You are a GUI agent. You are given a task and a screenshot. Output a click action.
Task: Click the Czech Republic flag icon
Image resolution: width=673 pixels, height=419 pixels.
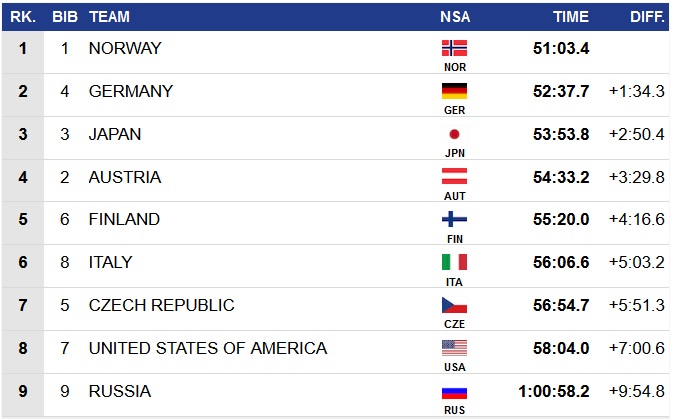pos(454,305)
